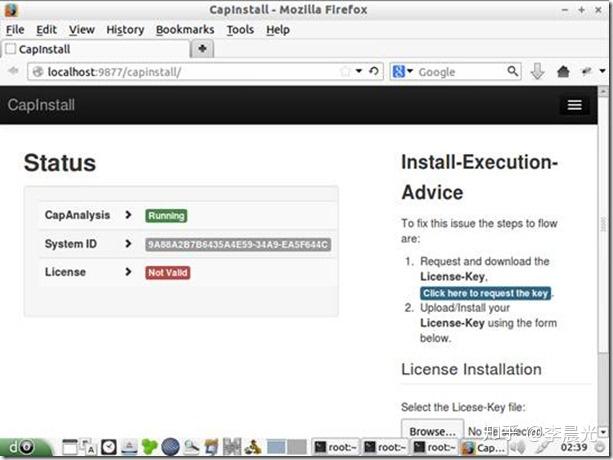Click the red Not Valid license badge
This screenshot has height=460, width=613.
(x=168, y=272)
